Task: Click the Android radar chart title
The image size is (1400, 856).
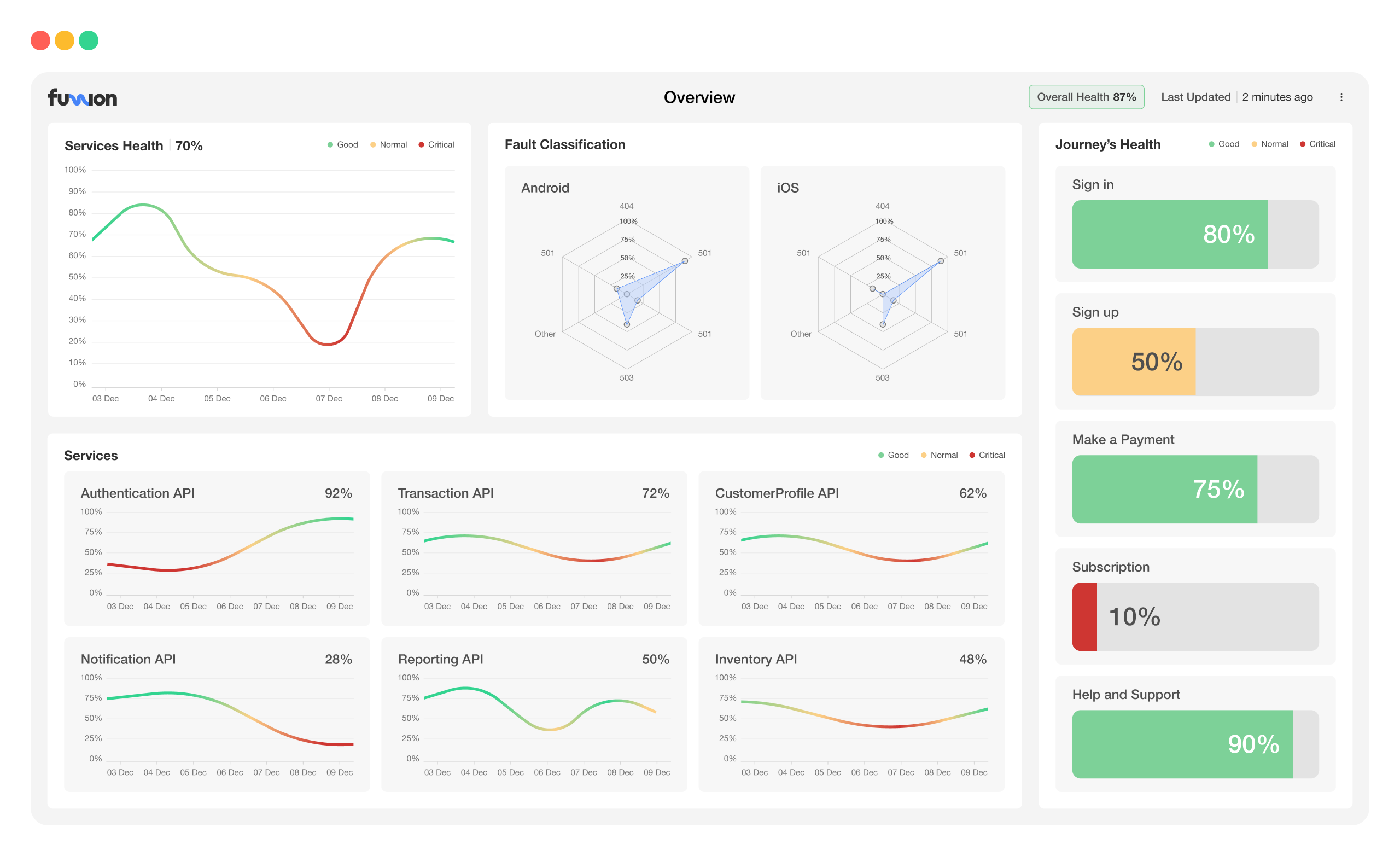Action: (x=545, y=188)
